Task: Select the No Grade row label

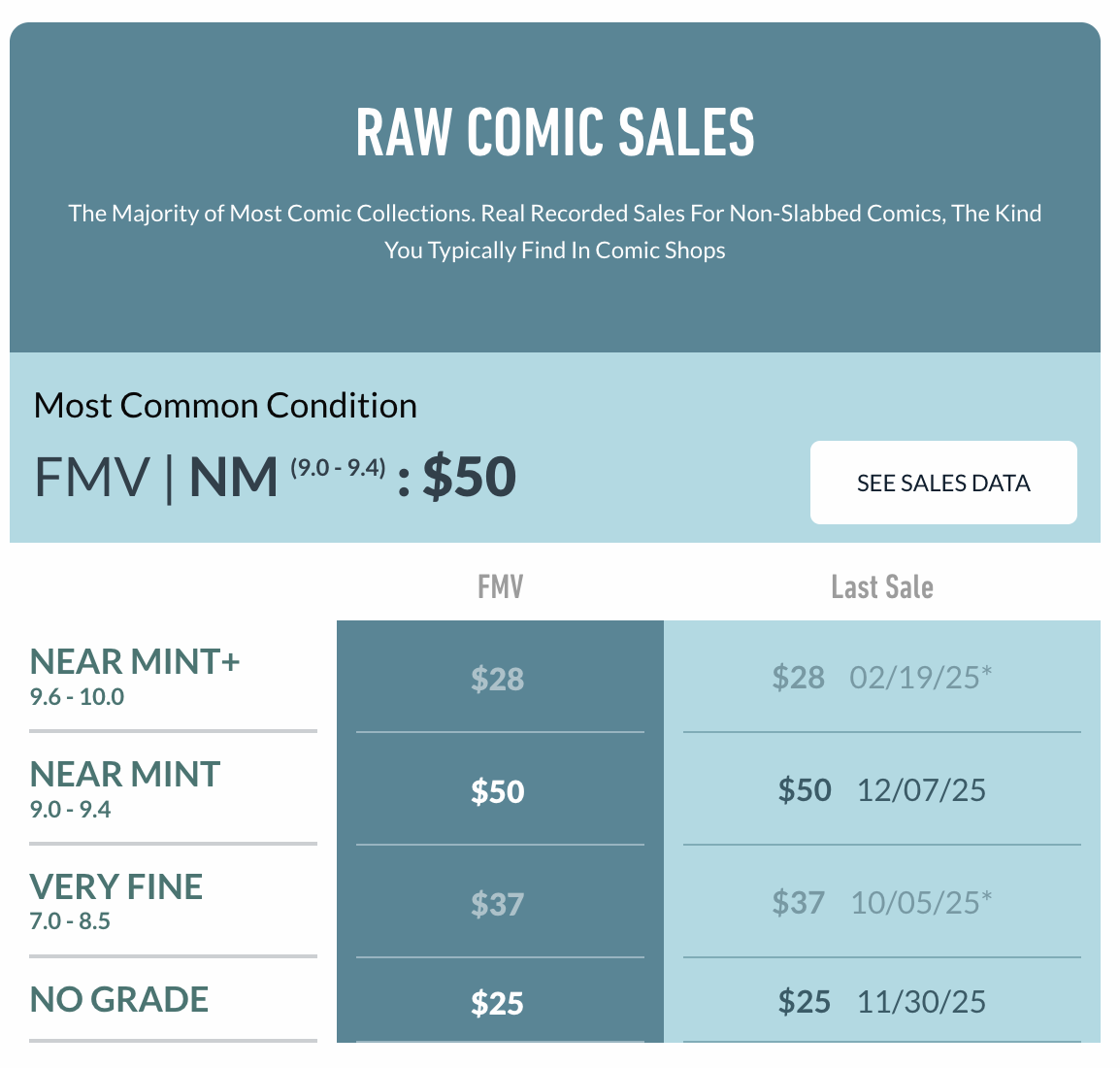Action: point(119,999)
